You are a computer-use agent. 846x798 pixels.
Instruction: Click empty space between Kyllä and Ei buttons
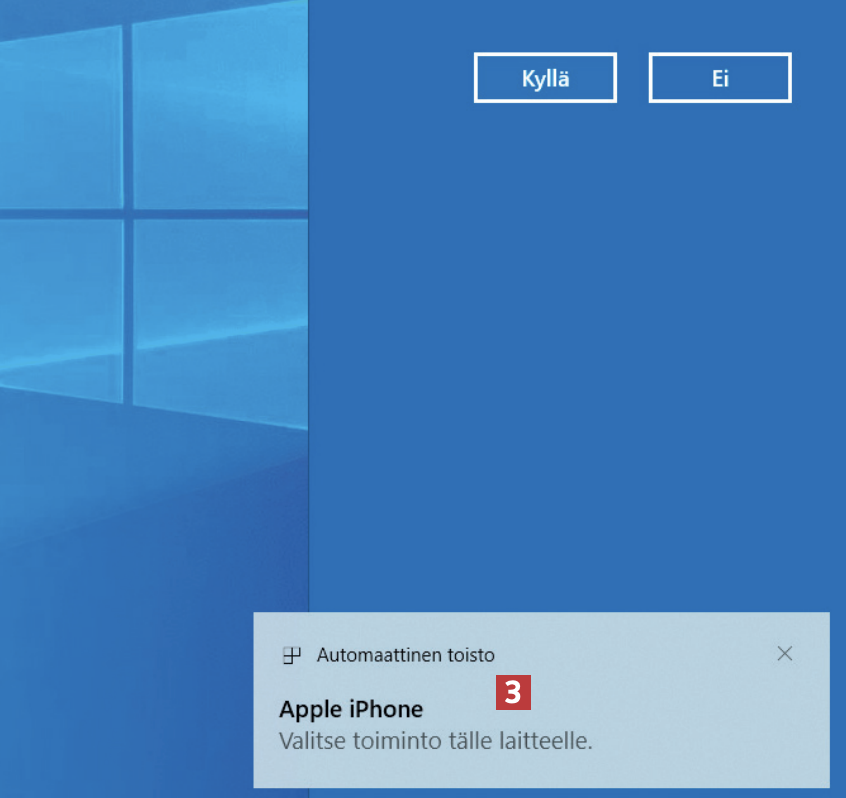click(633, 78)
